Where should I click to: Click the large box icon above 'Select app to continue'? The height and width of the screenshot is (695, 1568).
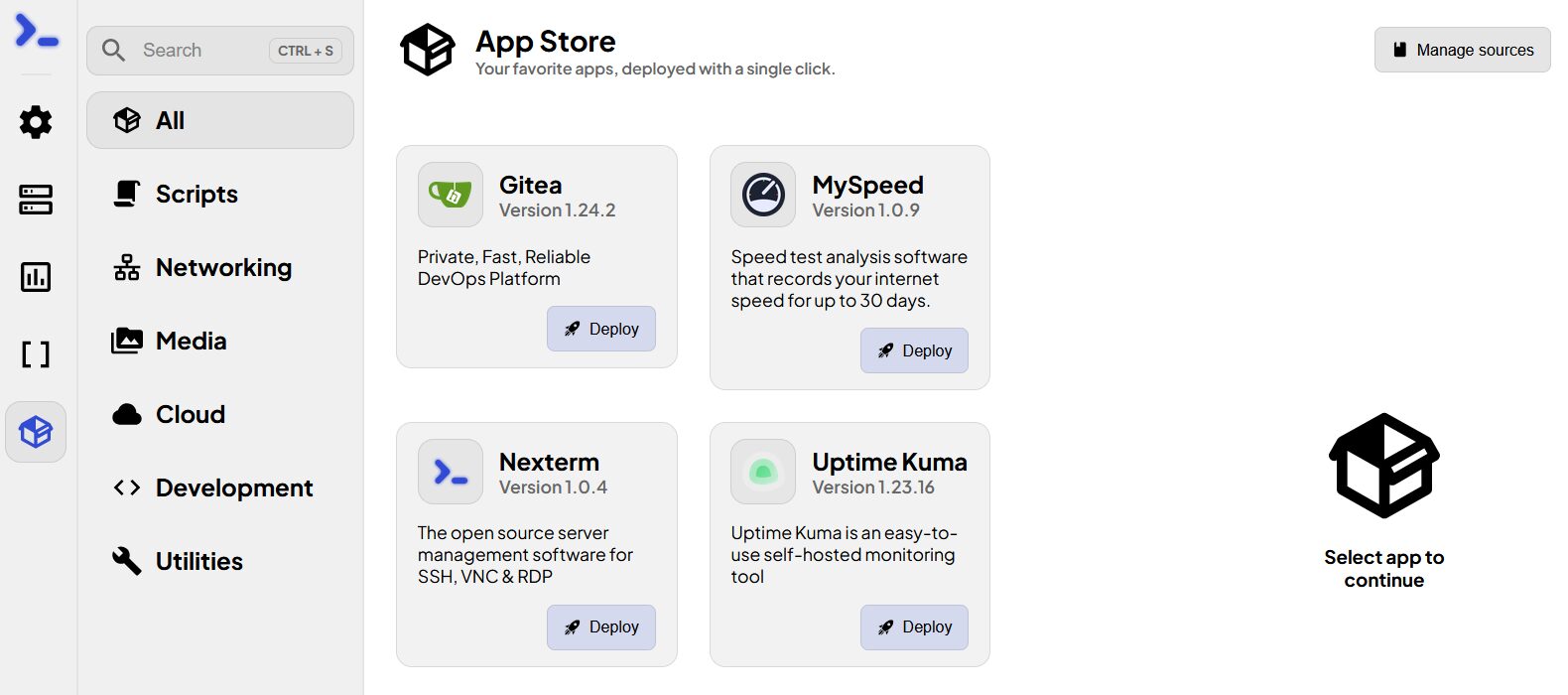pos(1384,466)
